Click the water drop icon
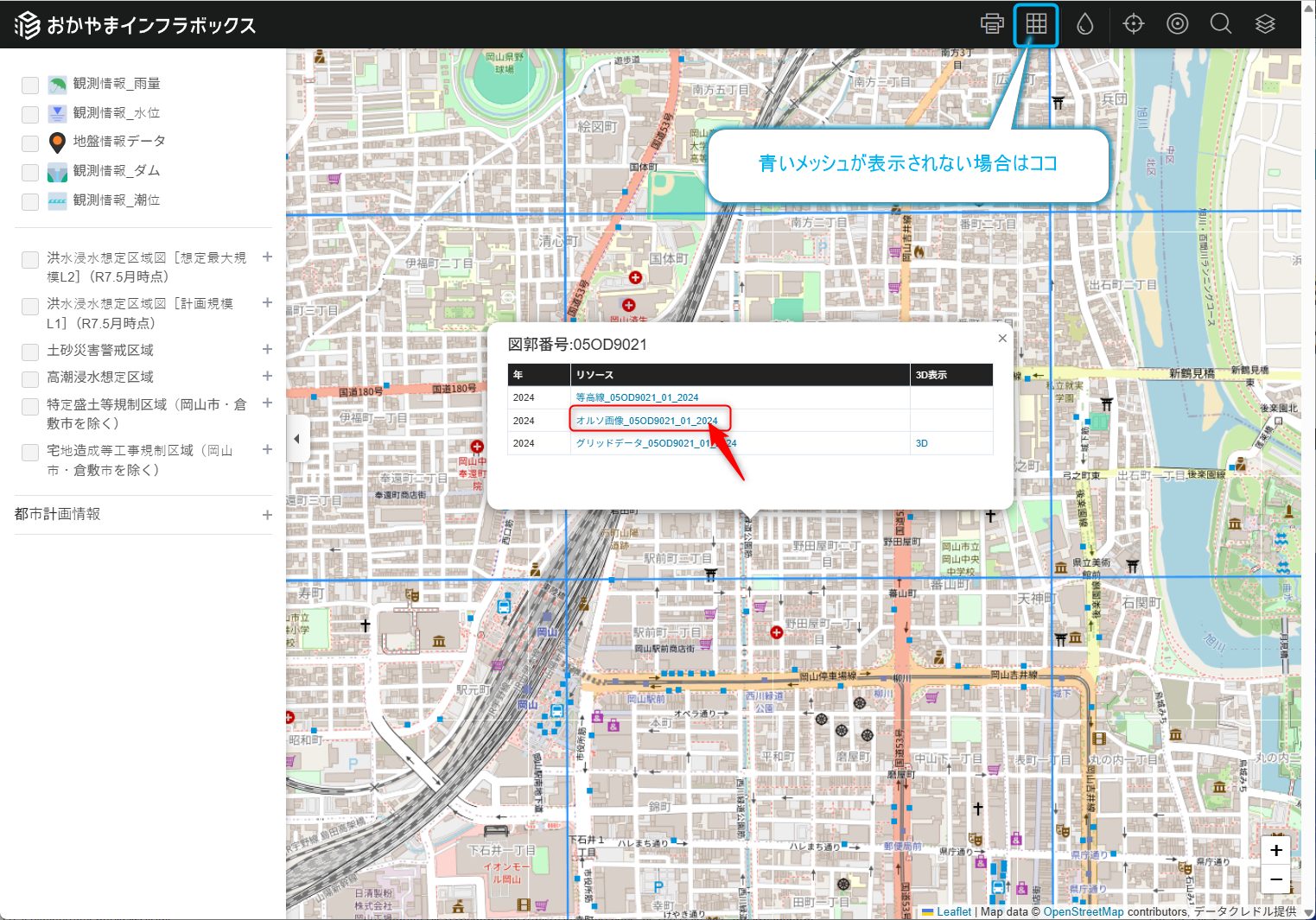This screenshot has width=1316, height=920. [x=1084, y=24]
